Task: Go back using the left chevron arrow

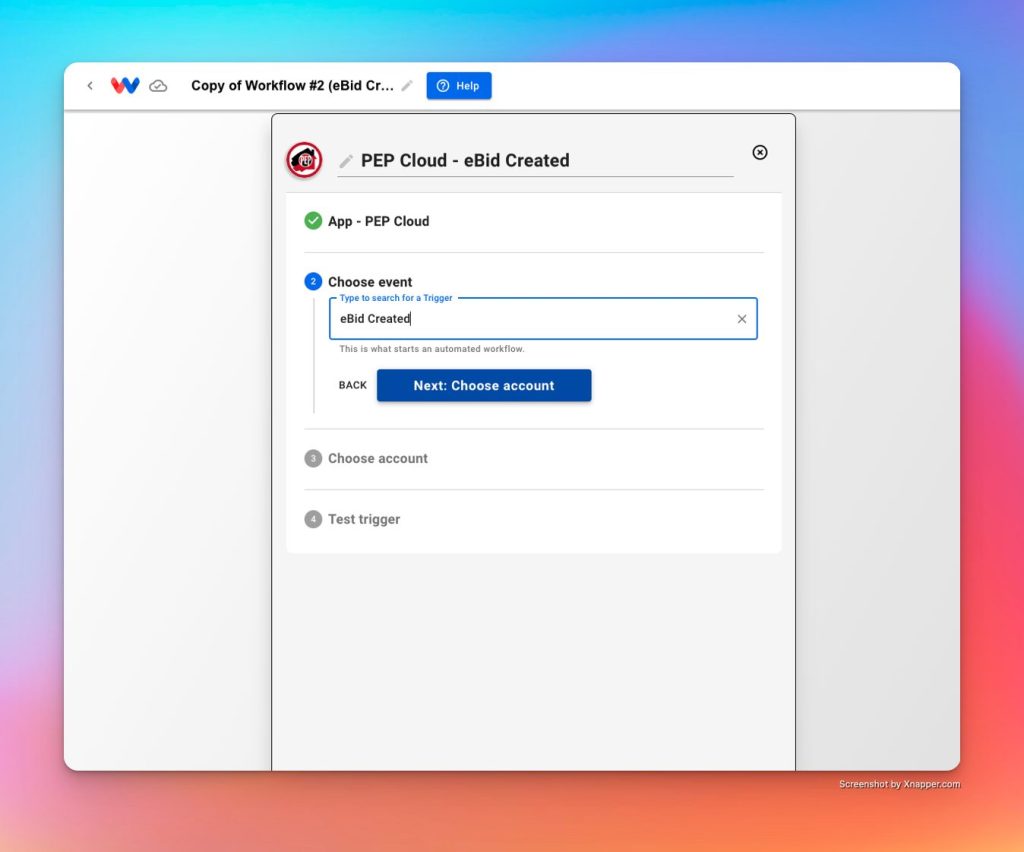Action: click(90, 86)
